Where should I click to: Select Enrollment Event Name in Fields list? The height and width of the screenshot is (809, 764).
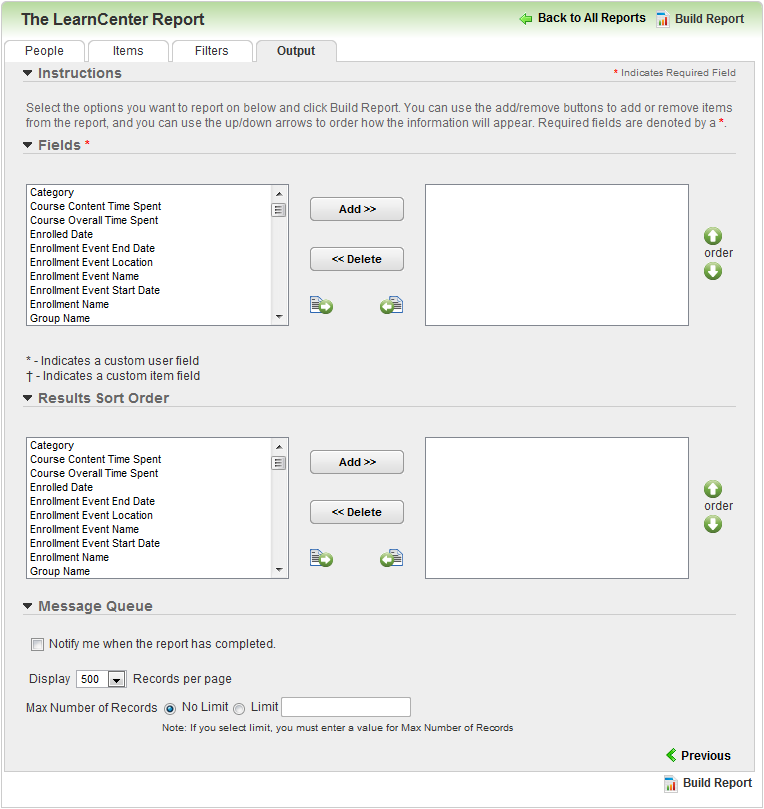point(149,276)
